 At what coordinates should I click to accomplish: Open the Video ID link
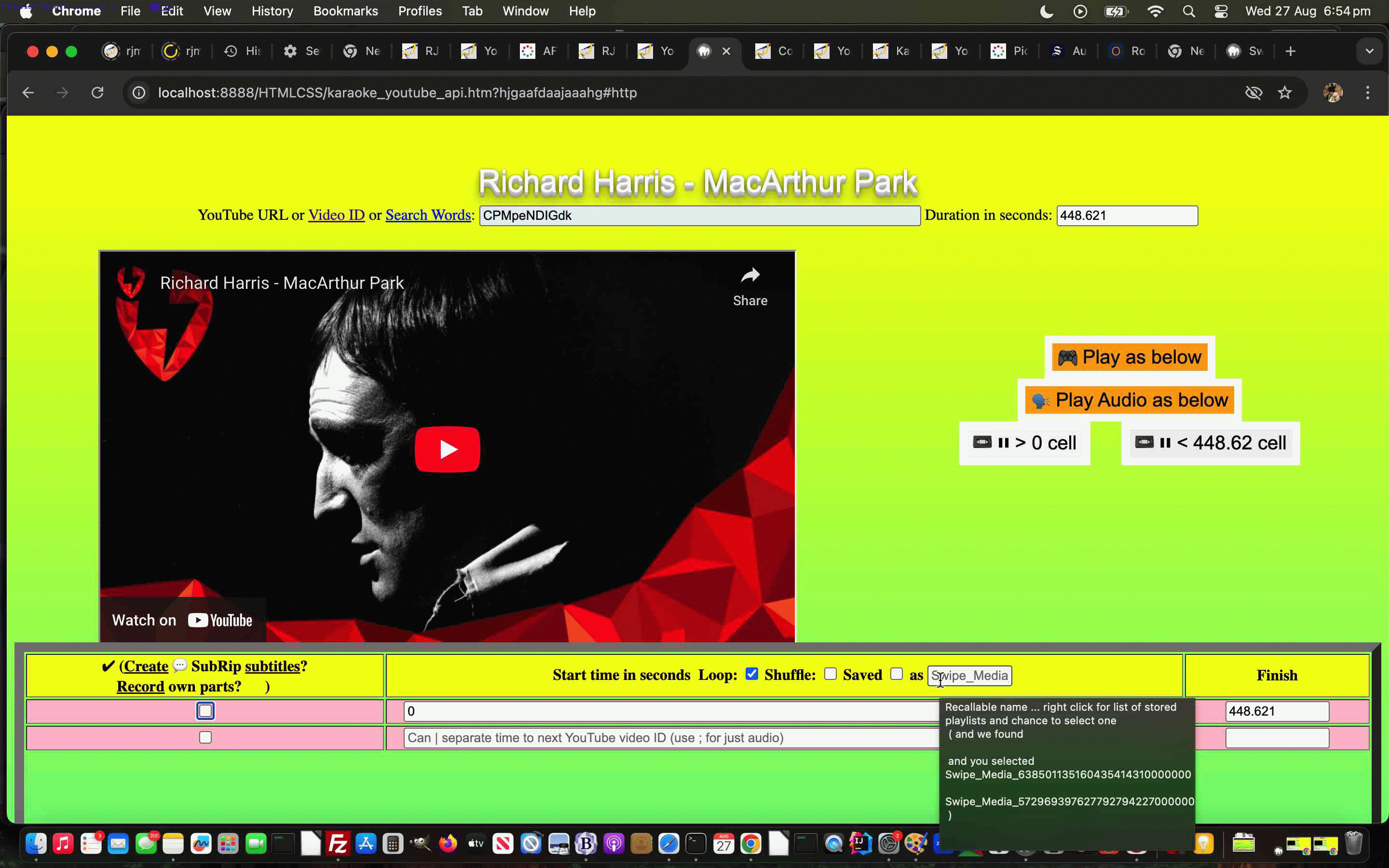click(x=336, y=215)
